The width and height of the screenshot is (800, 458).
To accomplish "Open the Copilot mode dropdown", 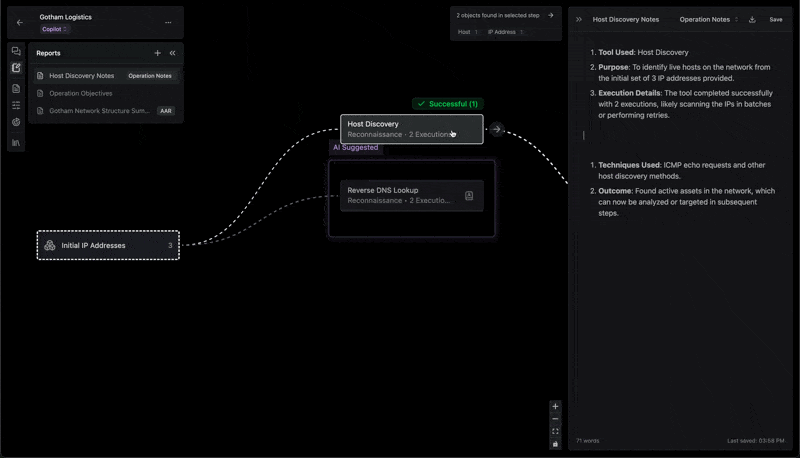I will click(55, 30).
